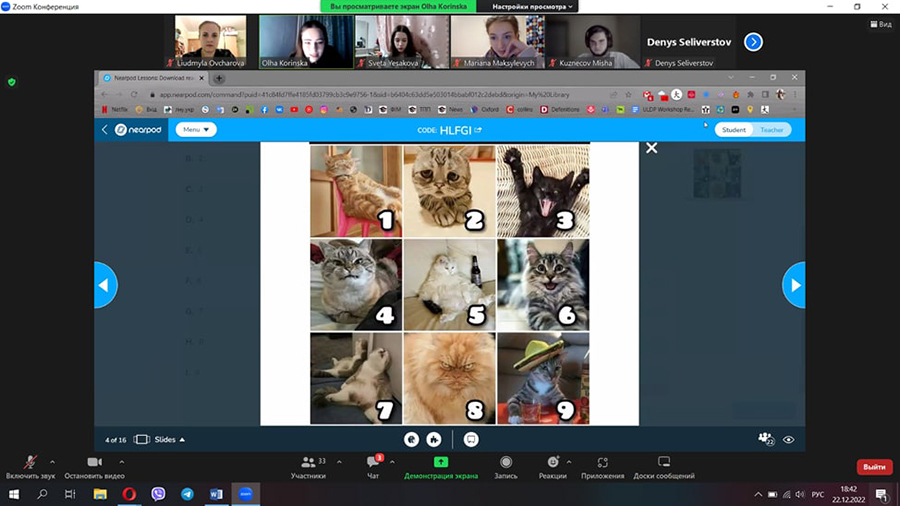Toggle the eye visibility icon in Nearpod

789,439
